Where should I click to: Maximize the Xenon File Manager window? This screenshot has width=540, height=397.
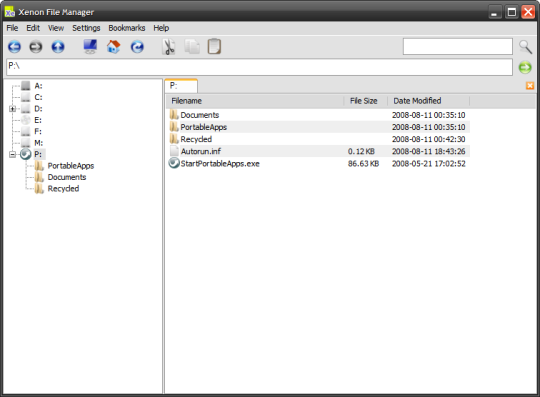(x=512, y=12)
